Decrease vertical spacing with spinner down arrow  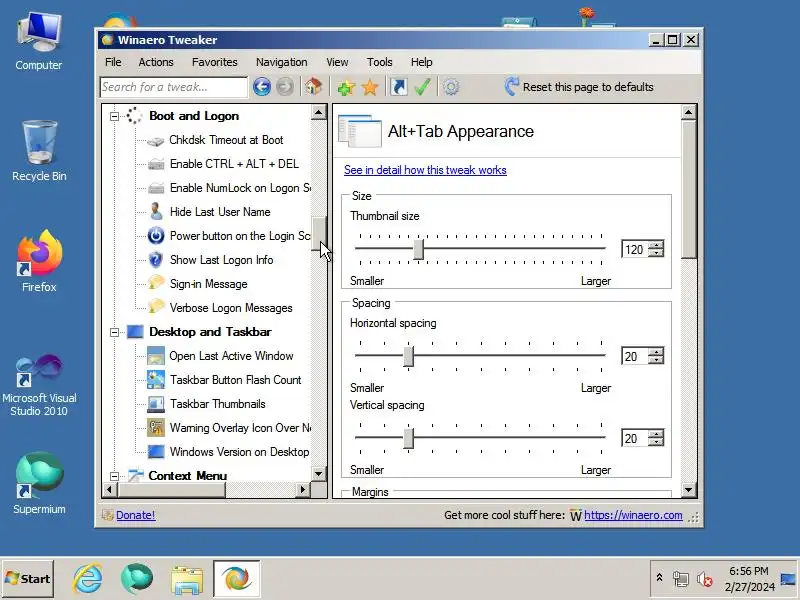pos(657,442)
